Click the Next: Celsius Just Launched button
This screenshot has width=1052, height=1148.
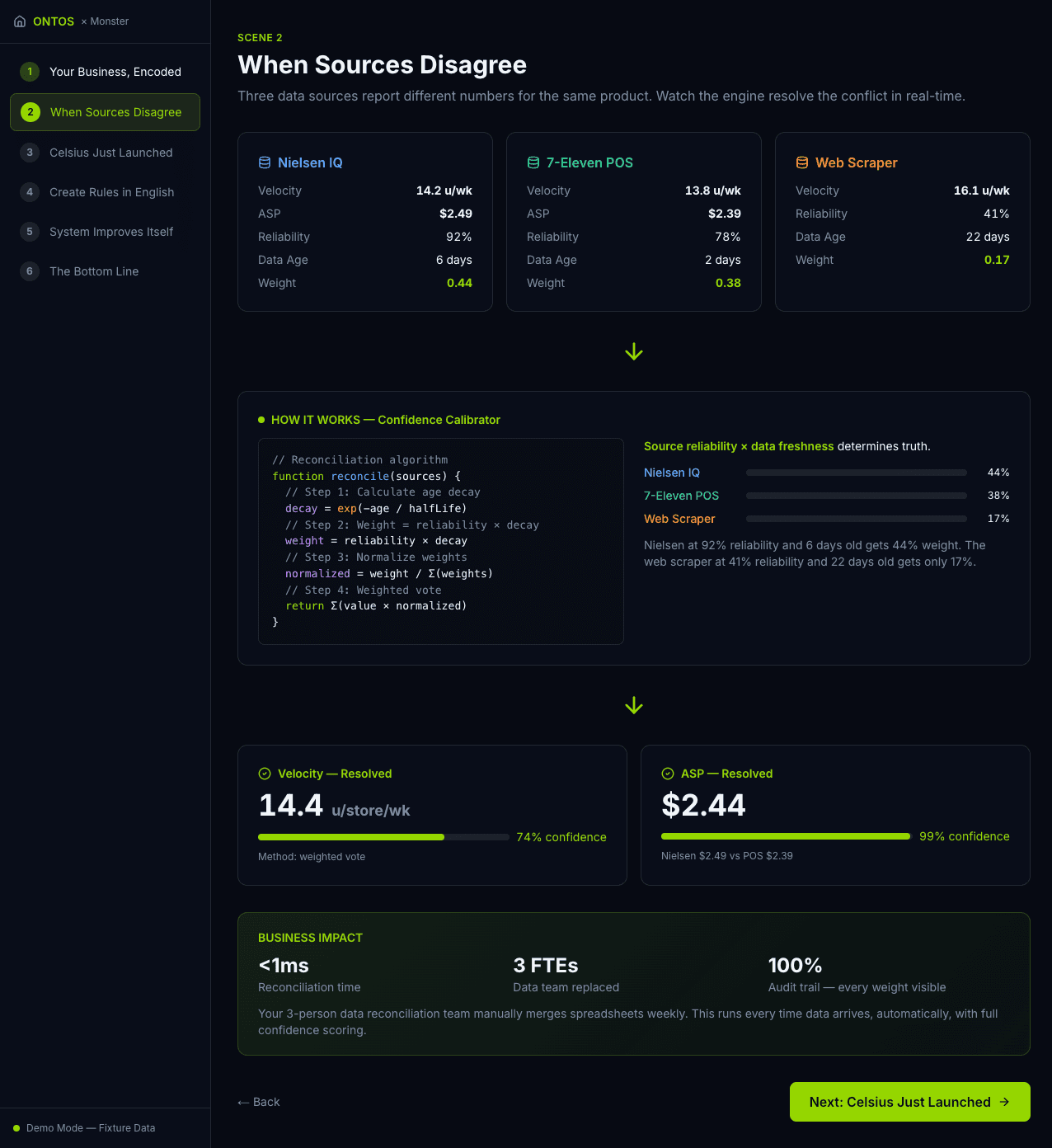(909, 1102)
